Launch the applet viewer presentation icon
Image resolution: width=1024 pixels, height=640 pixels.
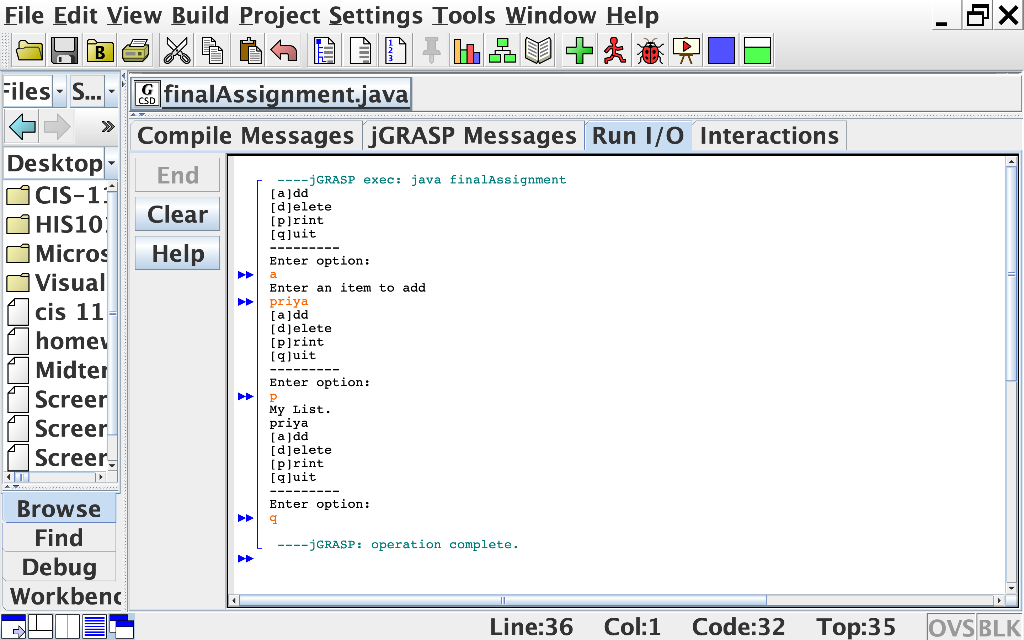[x=686, y=50]
